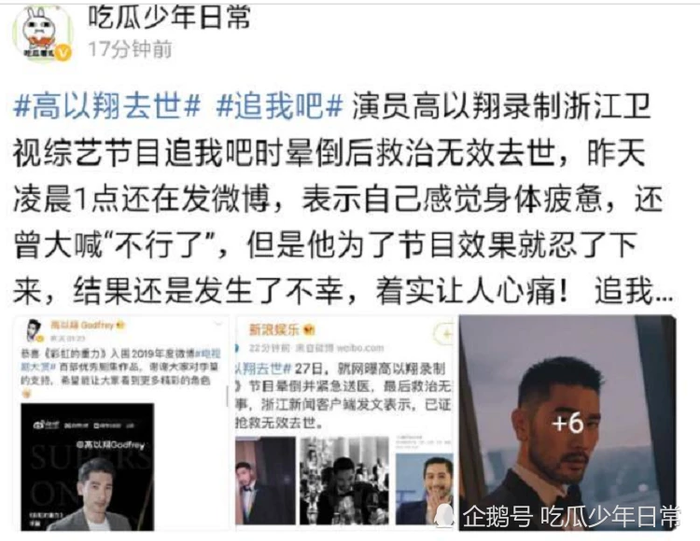Click the yellow verified V badge

(x=63, y=54)
